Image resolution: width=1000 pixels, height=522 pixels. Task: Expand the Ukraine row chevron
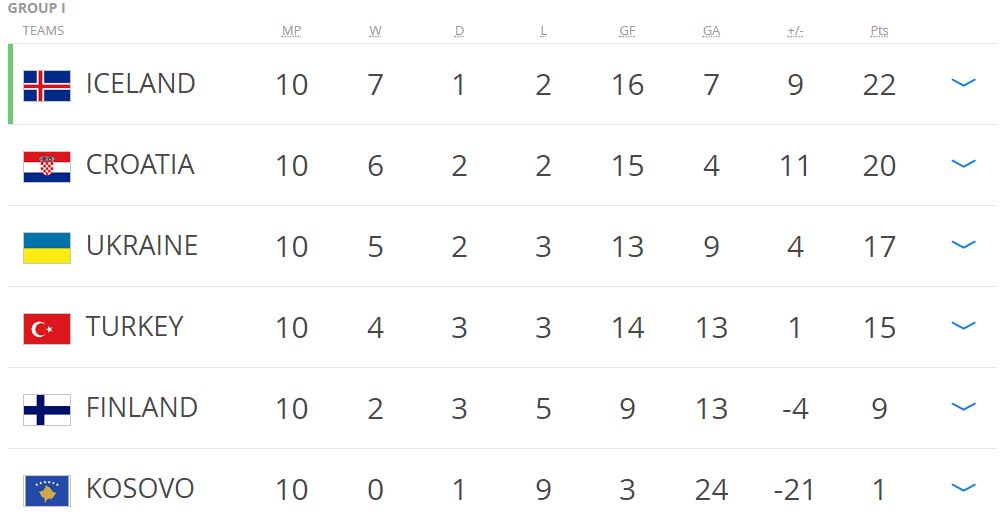coord(963,246)
